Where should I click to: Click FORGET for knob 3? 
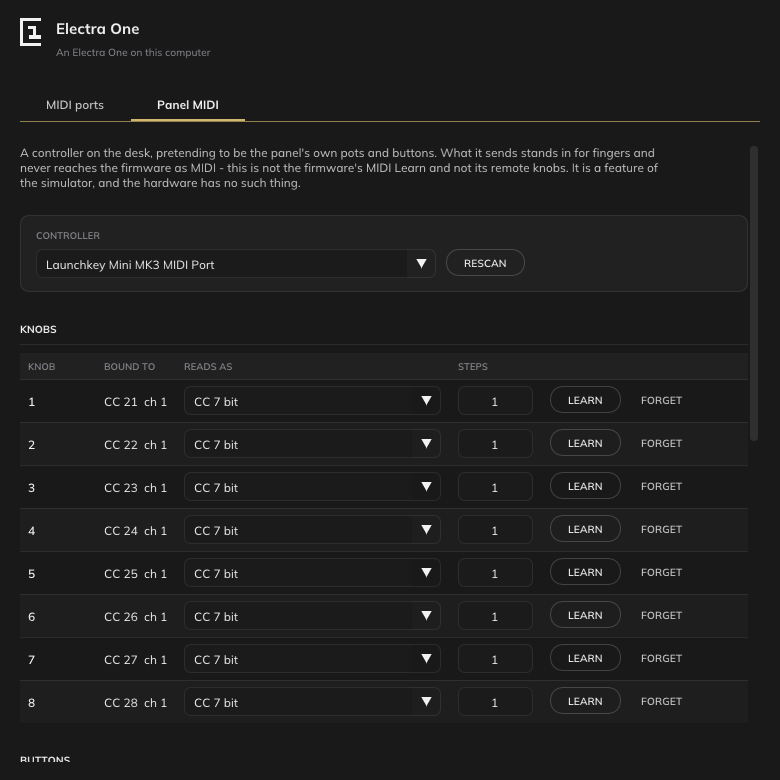coord(661,487)
